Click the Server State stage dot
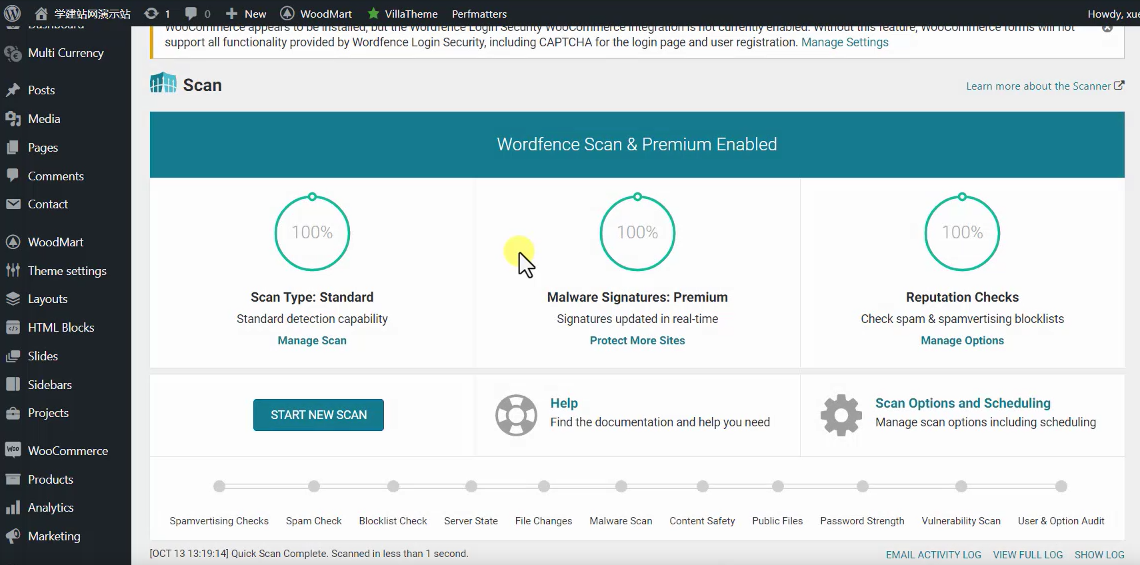This screenshot has height=565, width=1140. pyautogui.click(x=471, y=486)
